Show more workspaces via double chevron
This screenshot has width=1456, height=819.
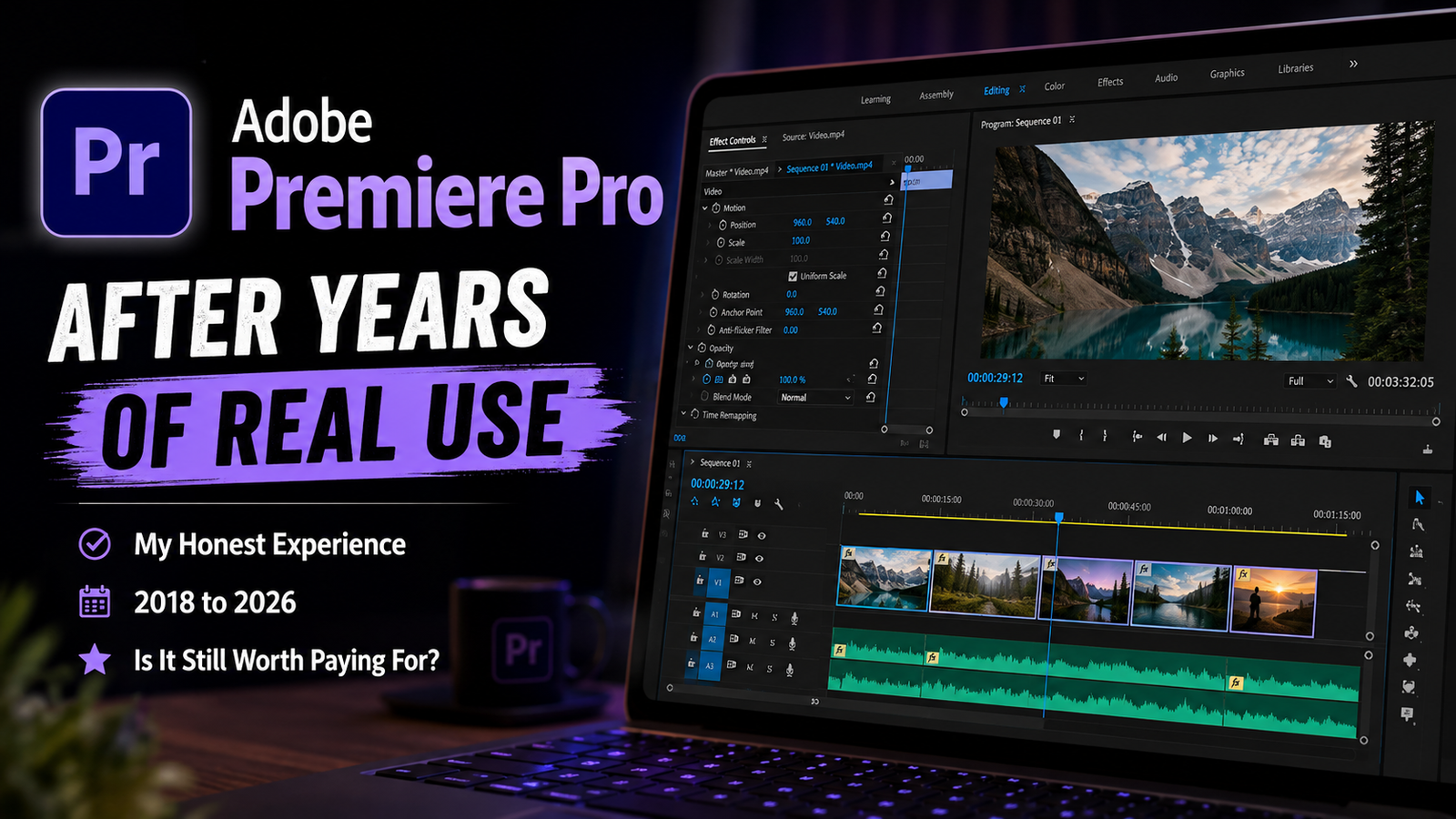1353,64
